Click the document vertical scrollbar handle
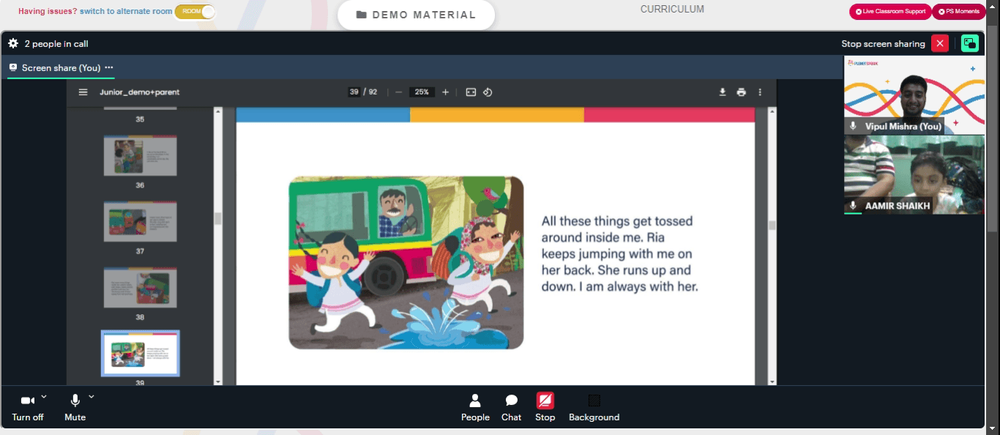The height and width of the screenshot is (435, 1000). pos(773,225)
